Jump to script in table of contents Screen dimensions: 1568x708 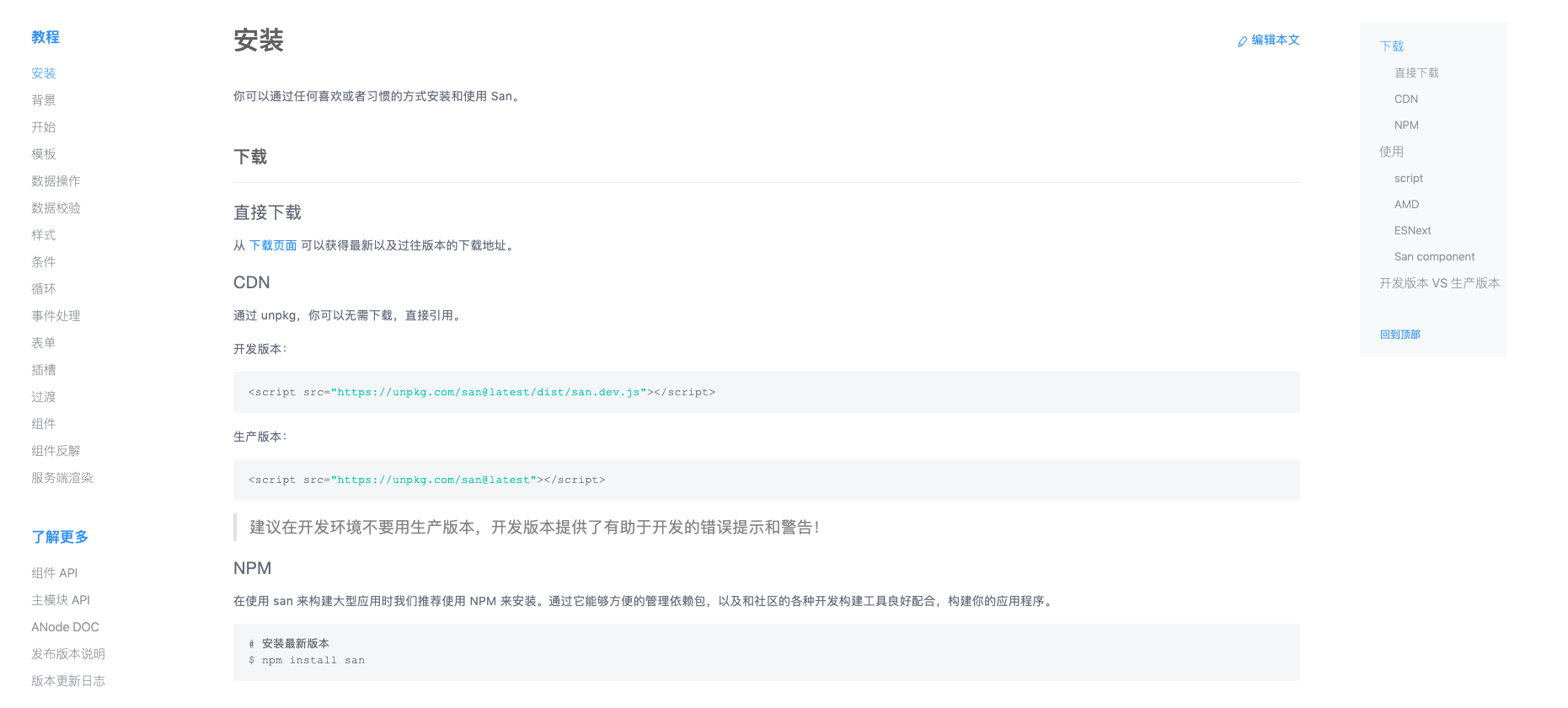coord(1409,179)
